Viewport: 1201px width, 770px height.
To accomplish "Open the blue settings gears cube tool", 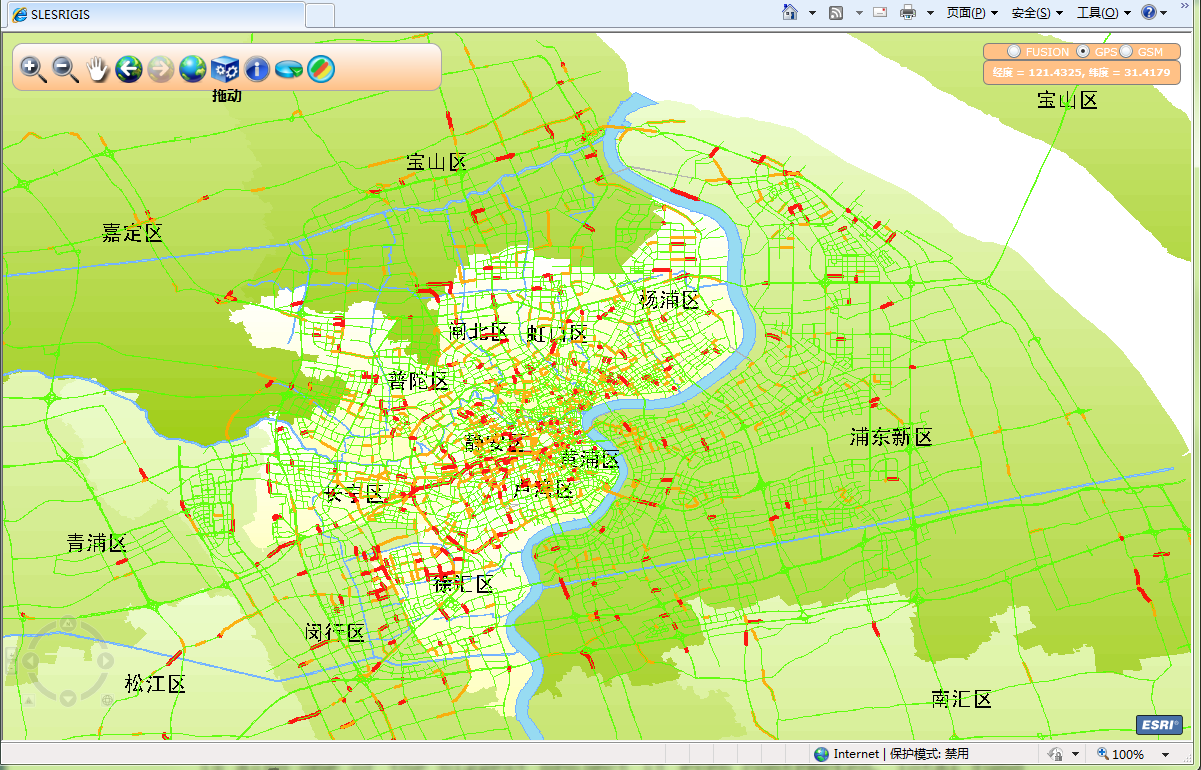I will click(x=225, y=69).
